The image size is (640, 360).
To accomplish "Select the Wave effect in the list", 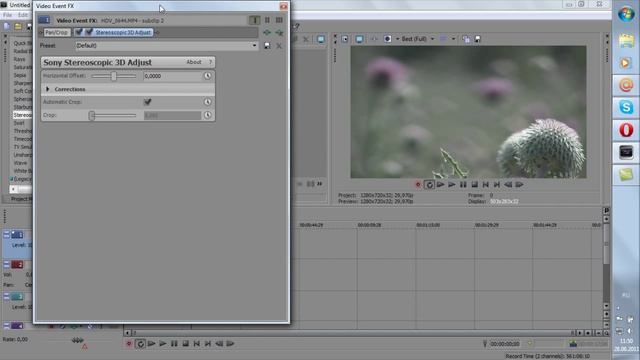I will tap(20, 163).
